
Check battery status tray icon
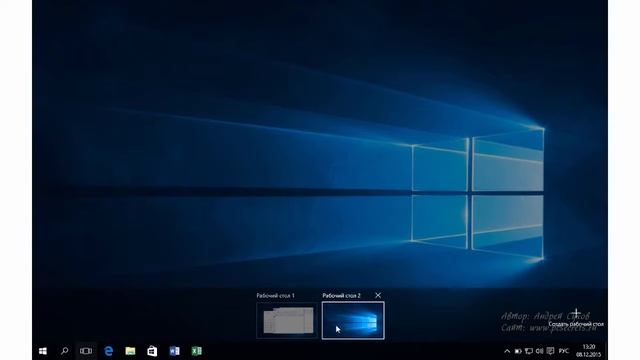(x=518, y=351)
